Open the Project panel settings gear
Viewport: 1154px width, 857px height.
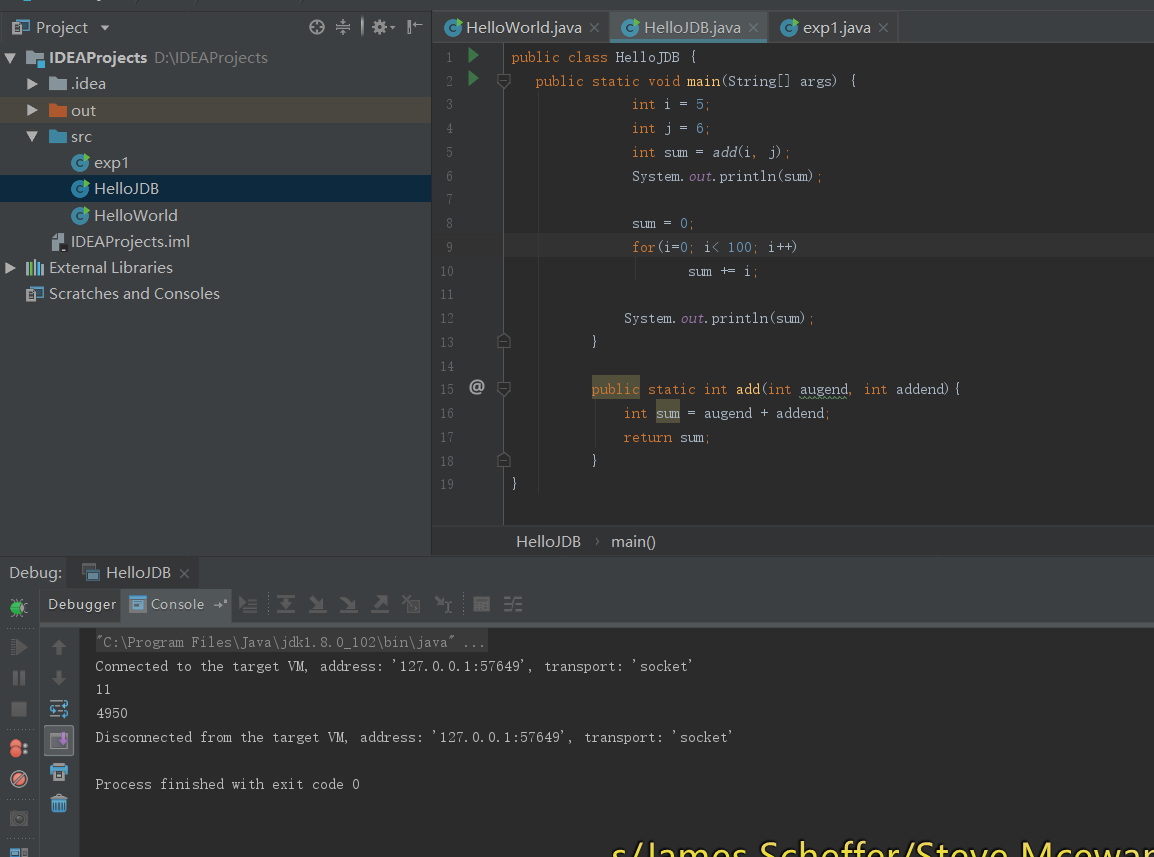[383, 27]
